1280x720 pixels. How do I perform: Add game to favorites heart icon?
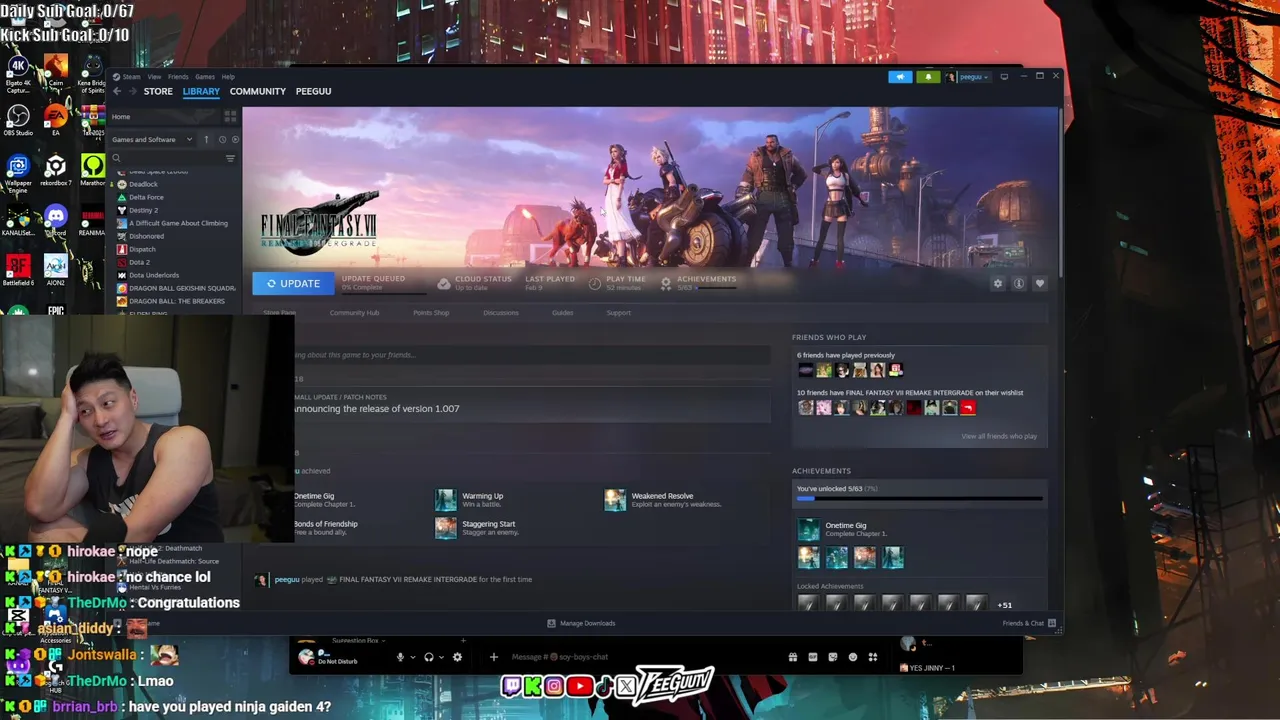pyautogui.click(x=1039, y=284)
